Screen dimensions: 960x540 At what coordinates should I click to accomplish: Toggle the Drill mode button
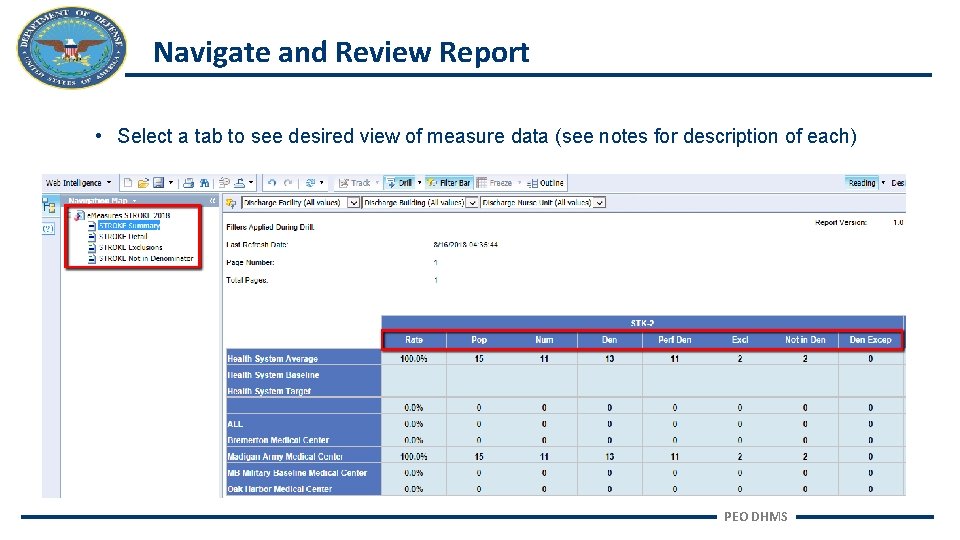[400, 182]
